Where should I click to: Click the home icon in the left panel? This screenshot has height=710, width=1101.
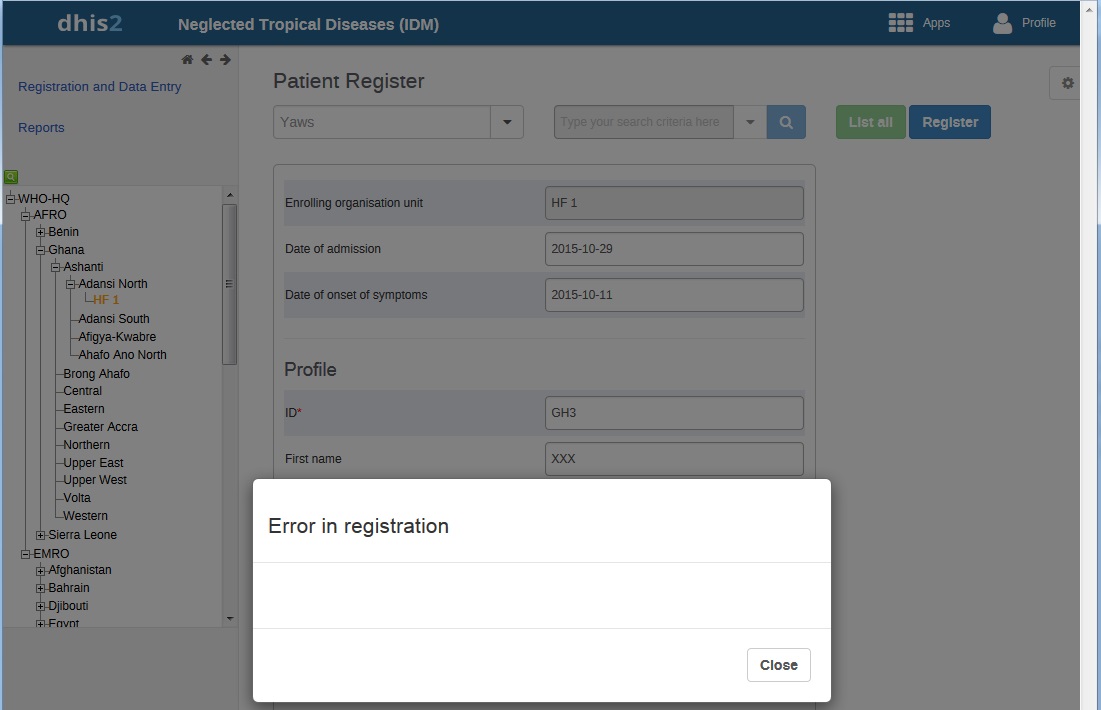point(187,60)
